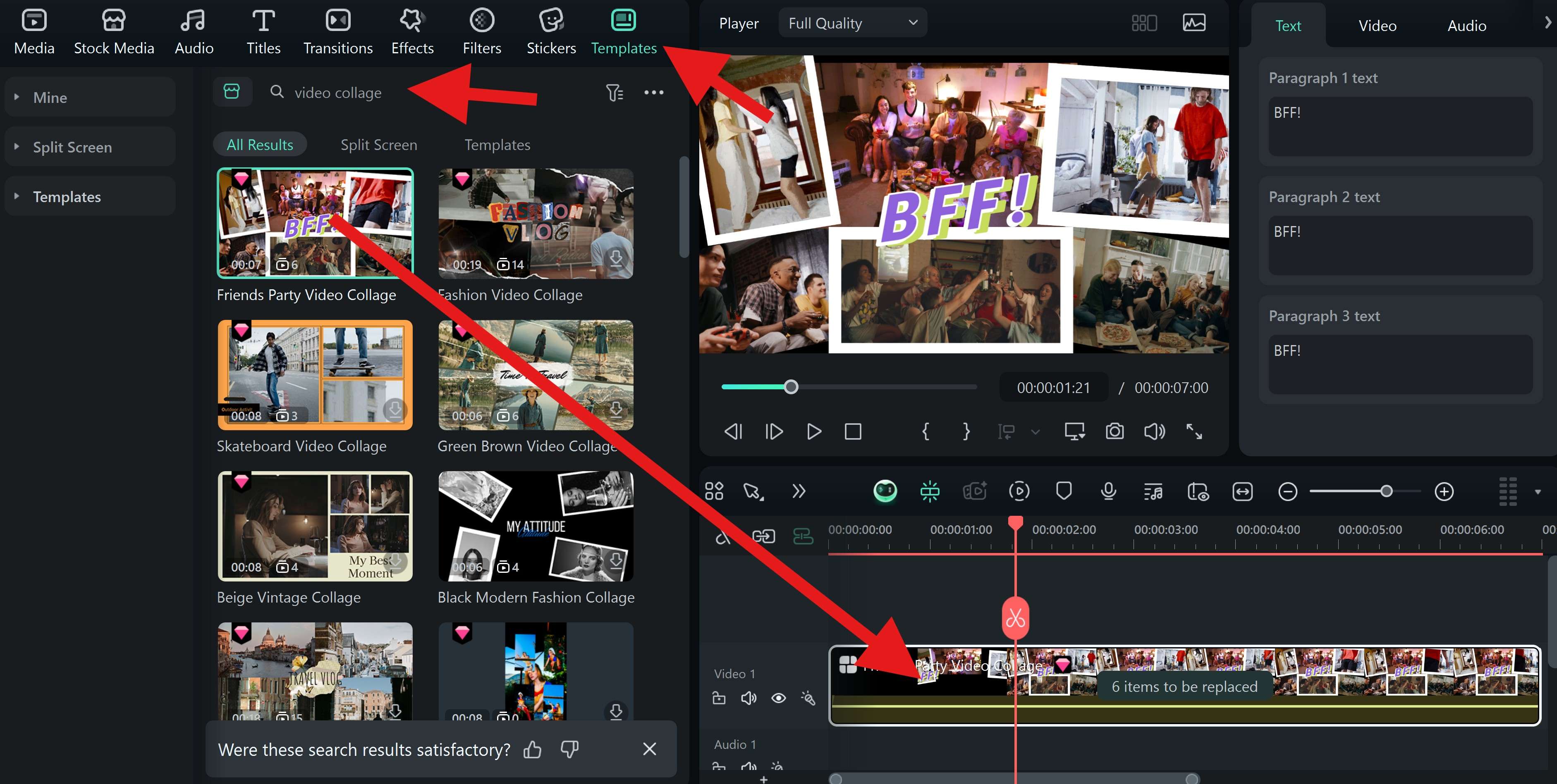Screen dimensions: 1557x784
Task: Edit the Paragraph 3 text field
Action: (1400, 364)
